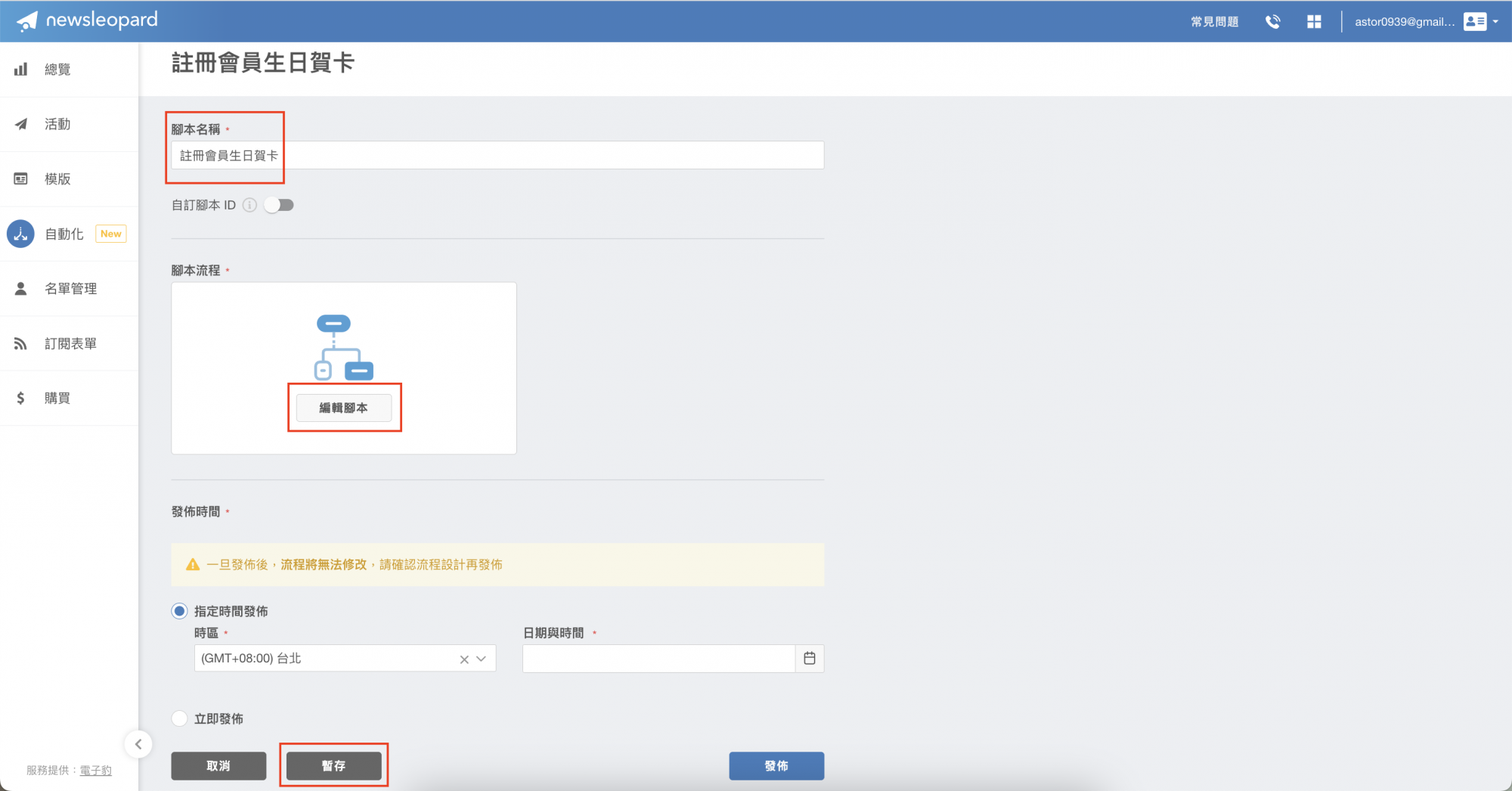Image resolution: width=1512 pixels, height=791 pixels.
Task: Click the script flow diagram thumbnail
Action: [344, 348]
